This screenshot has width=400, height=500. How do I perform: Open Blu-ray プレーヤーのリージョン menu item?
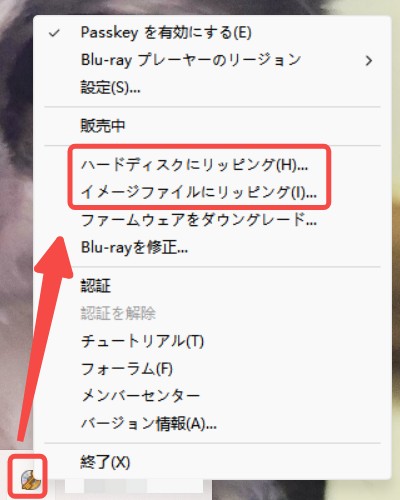pos(191,60)
